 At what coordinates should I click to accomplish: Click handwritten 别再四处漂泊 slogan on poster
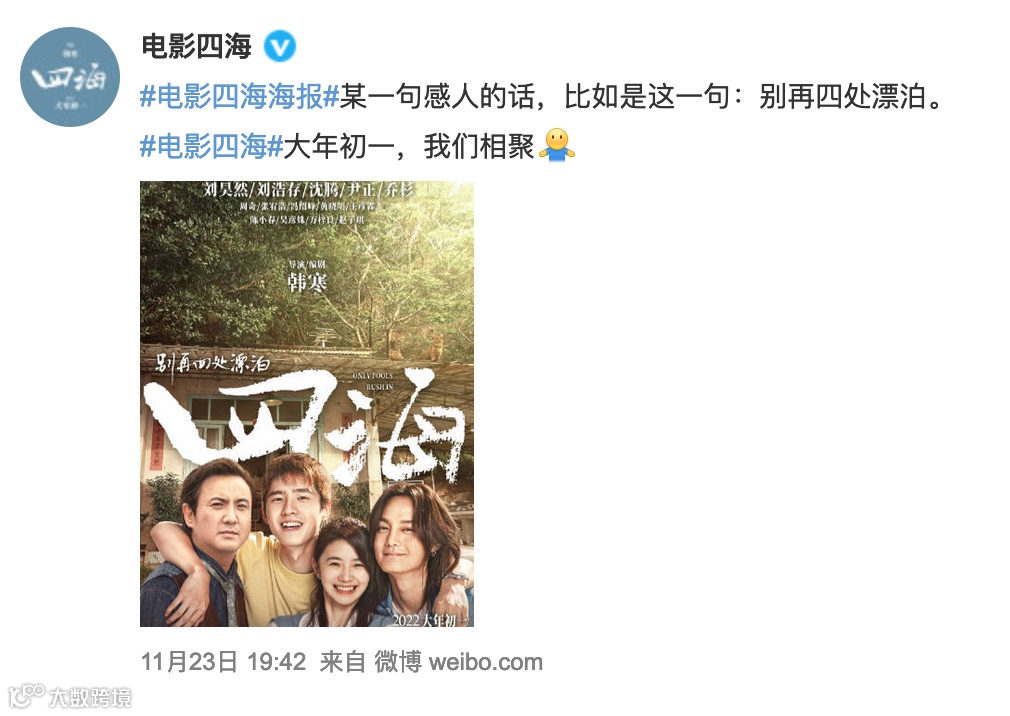tap(213, 363)
